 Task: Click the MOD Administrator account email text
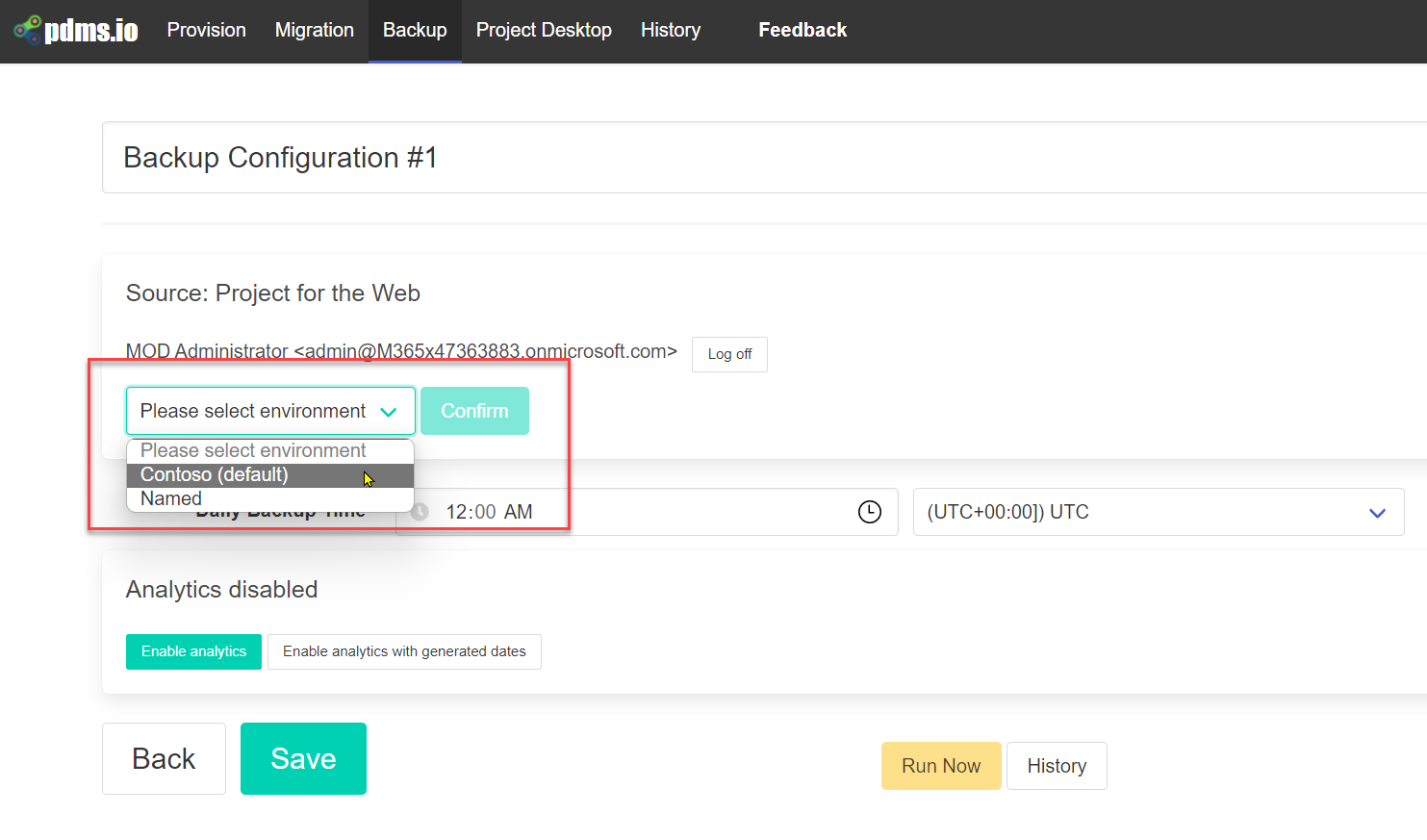pyautogui.click(x=401, y=351)
